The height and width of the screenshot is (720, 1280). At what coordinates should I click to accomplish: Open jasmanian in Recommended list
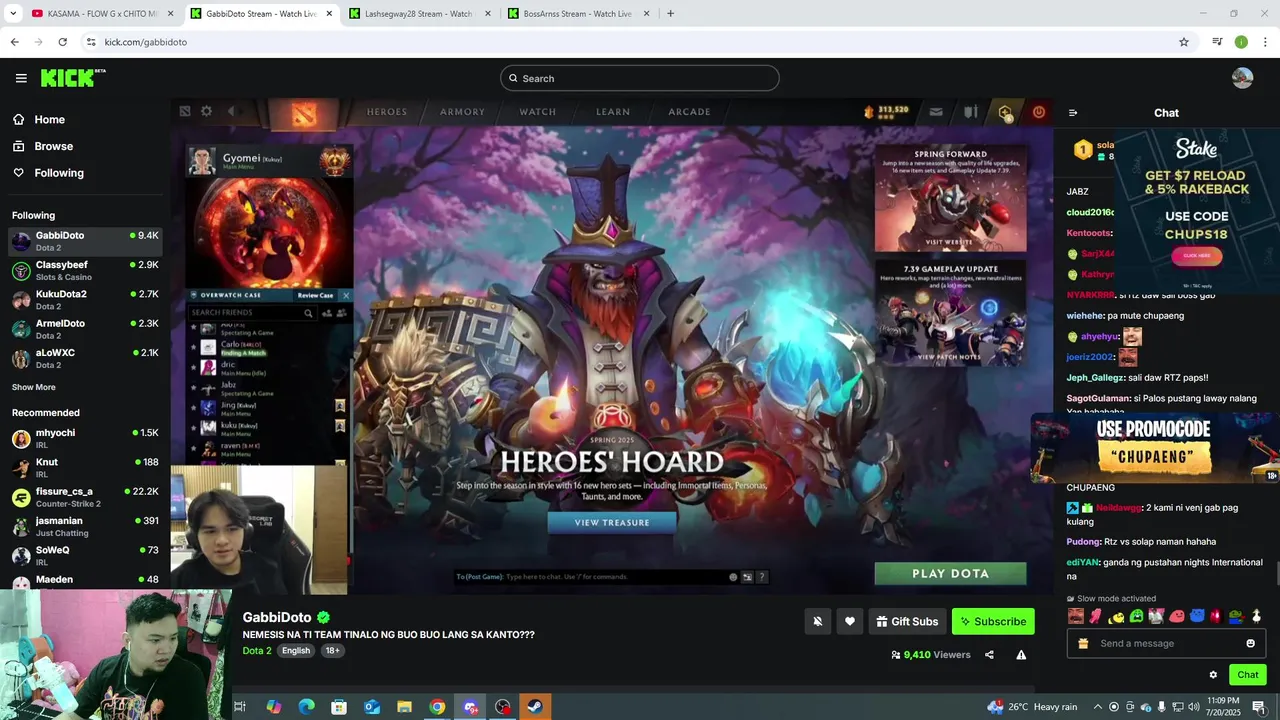[x=85, y=526]
